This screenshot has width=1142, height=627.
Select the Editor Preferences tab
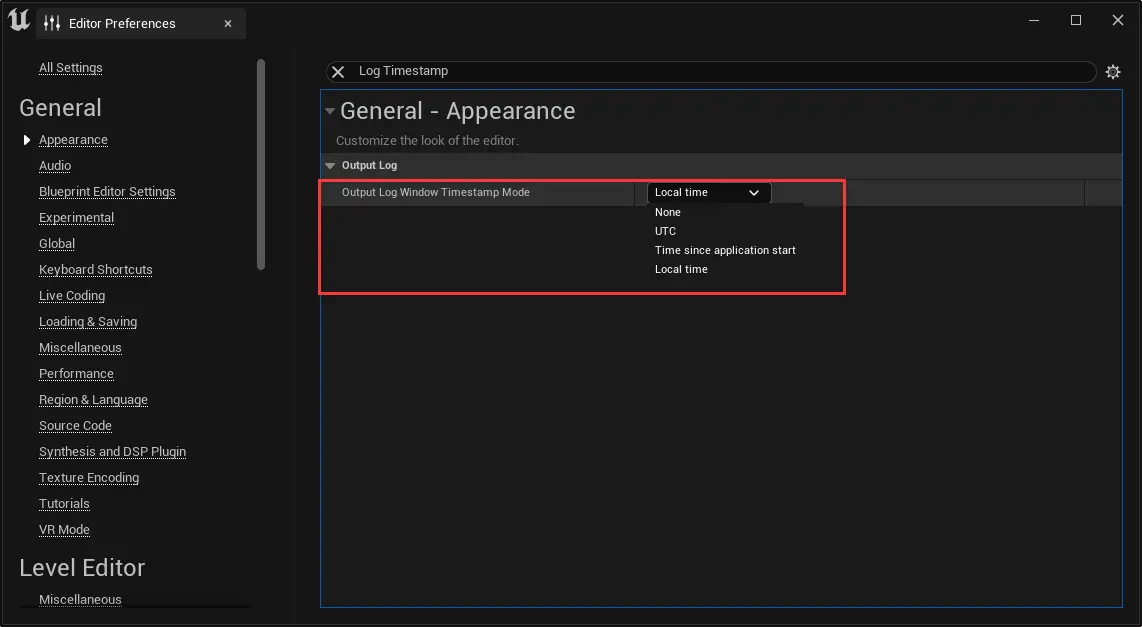pyautogui.click(x=141, y=23)
